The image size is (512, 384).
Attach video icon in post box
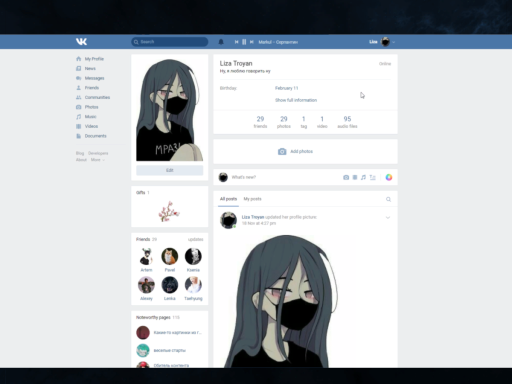tap(355, 177)
